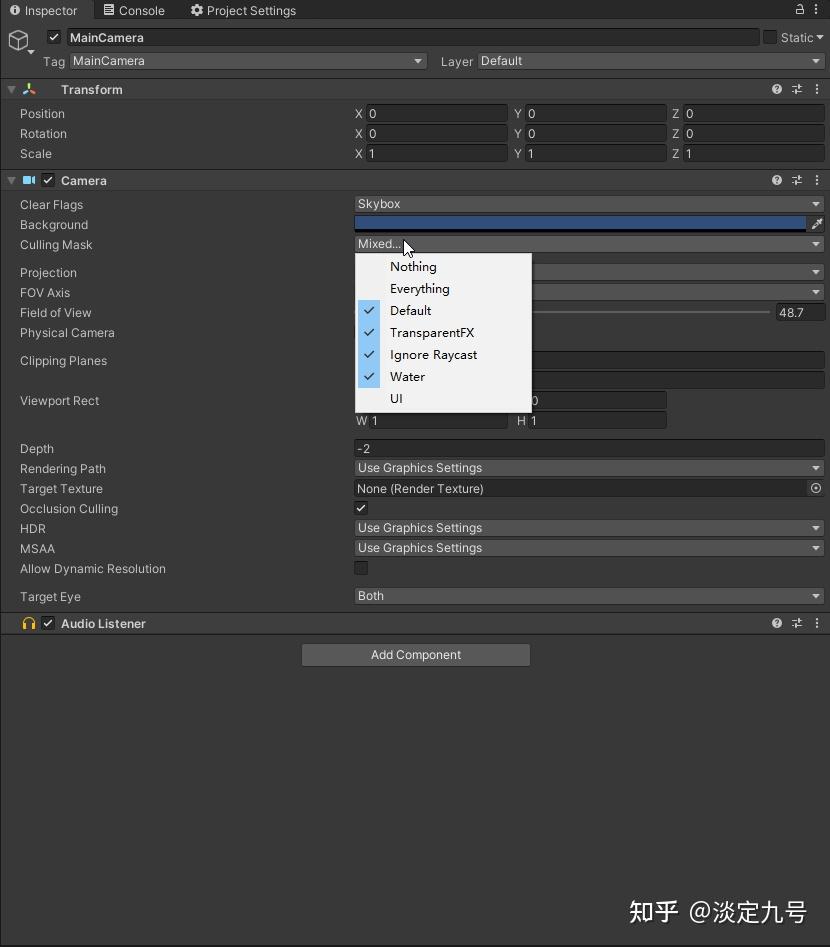This screenshot has height=947, width=830.
Task: Click the Audio Listener headphones icon
Action: click(29, 623)
